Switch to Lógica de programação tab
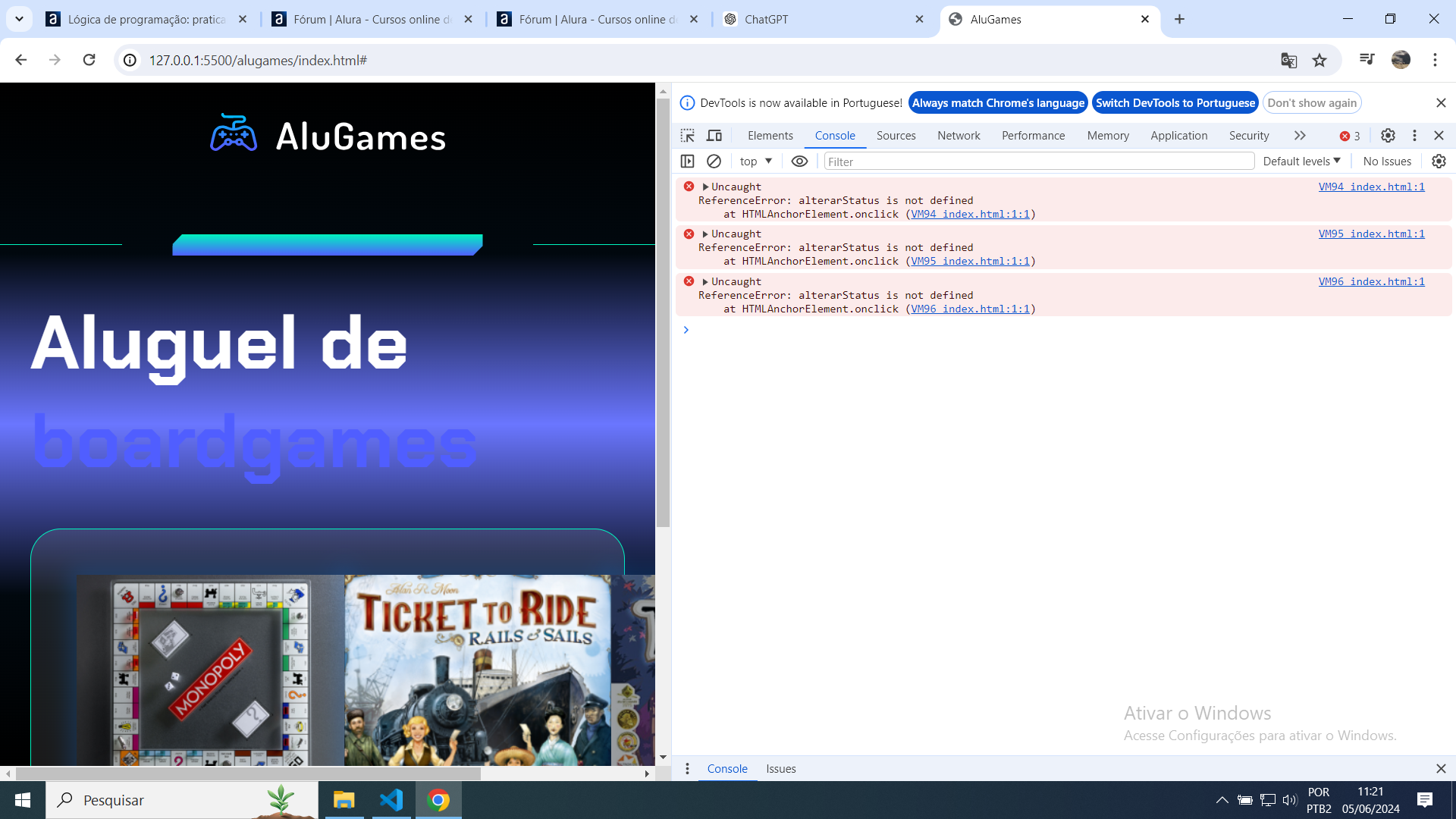1456x819 pixels. (x=146, y=19)
